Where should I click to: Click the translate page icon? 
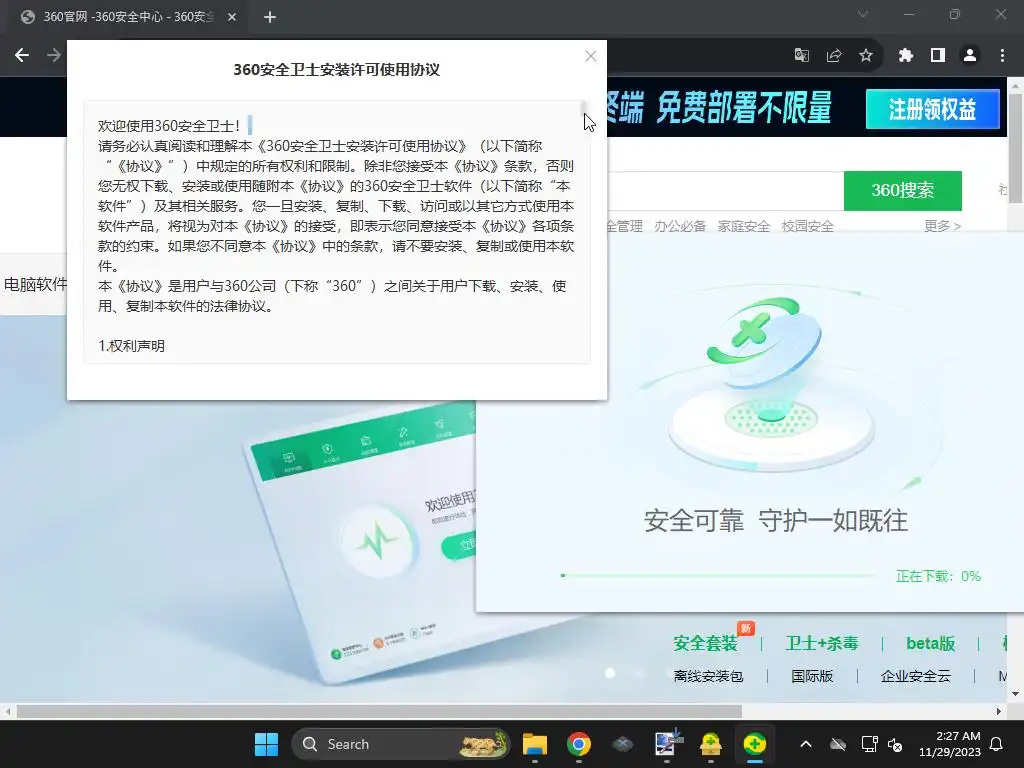pos(801,56)
